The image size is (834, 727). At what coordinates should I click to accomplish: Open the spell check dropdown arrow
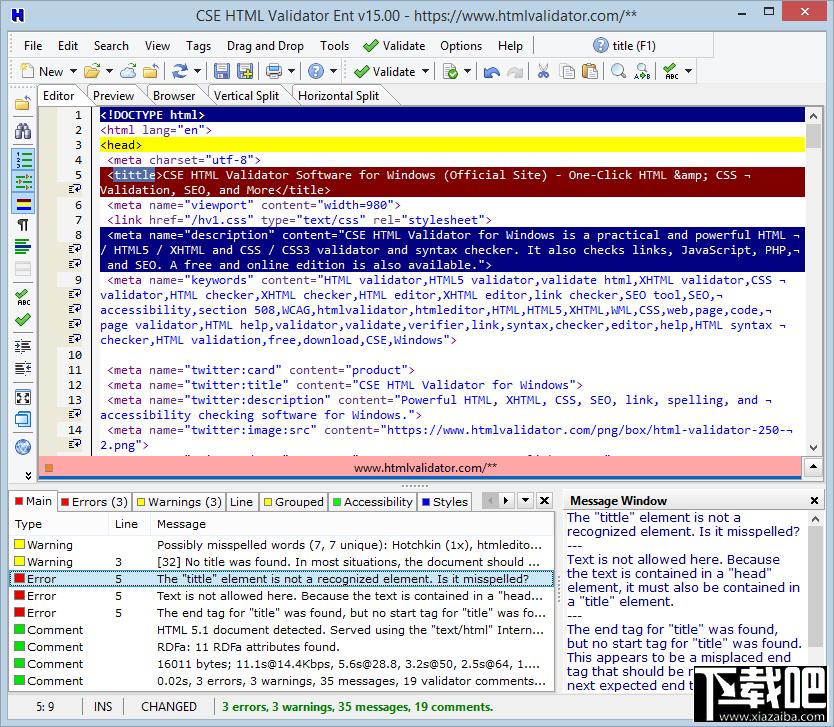688,71
